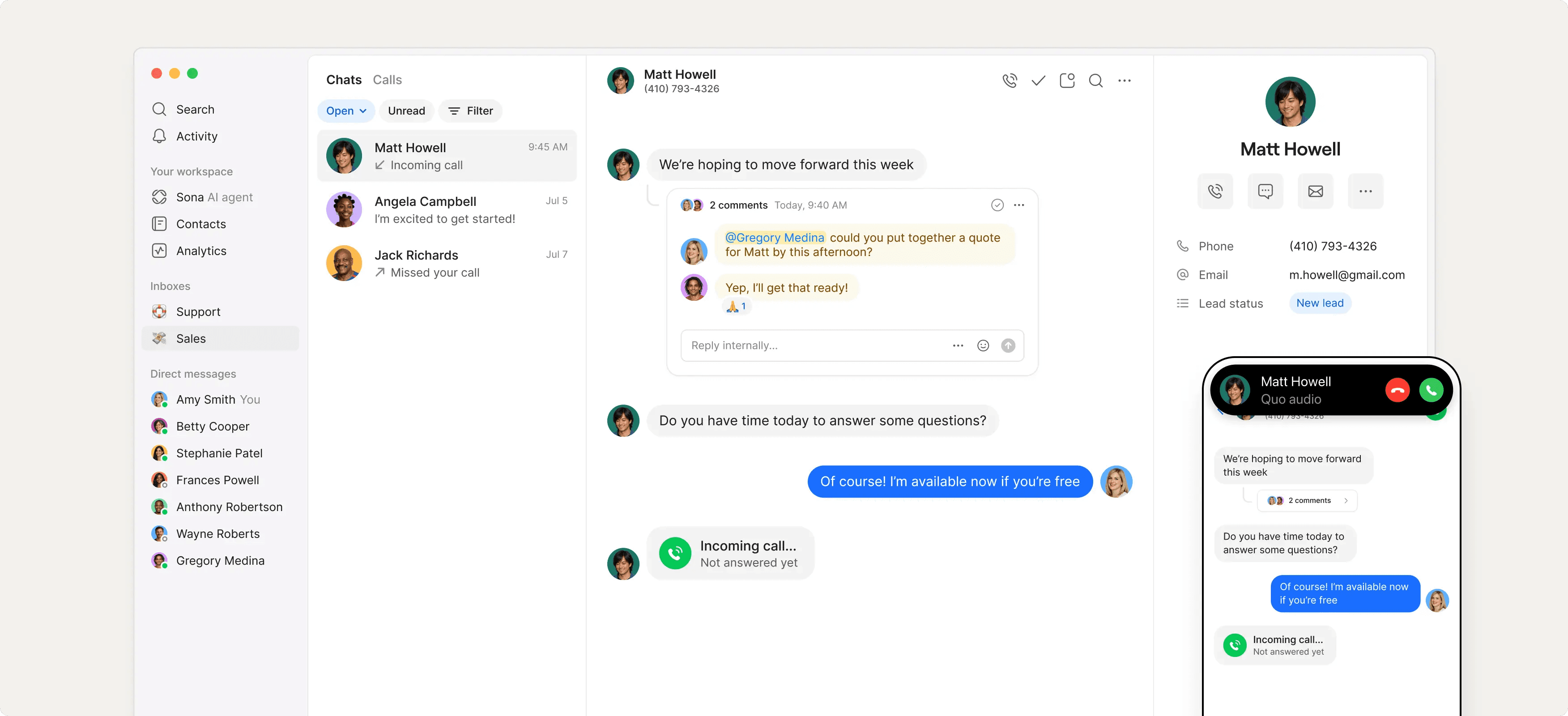Open the Filter options
1568x716 pixels.
coord(470,111)
